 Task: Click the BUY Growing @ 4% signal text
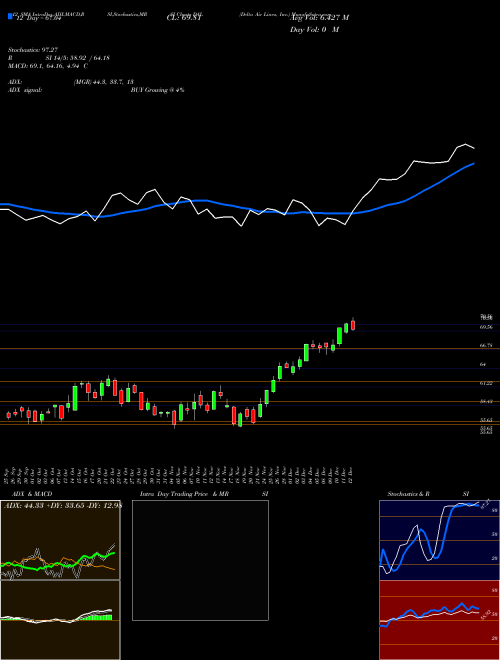click(x=157, y=90)
